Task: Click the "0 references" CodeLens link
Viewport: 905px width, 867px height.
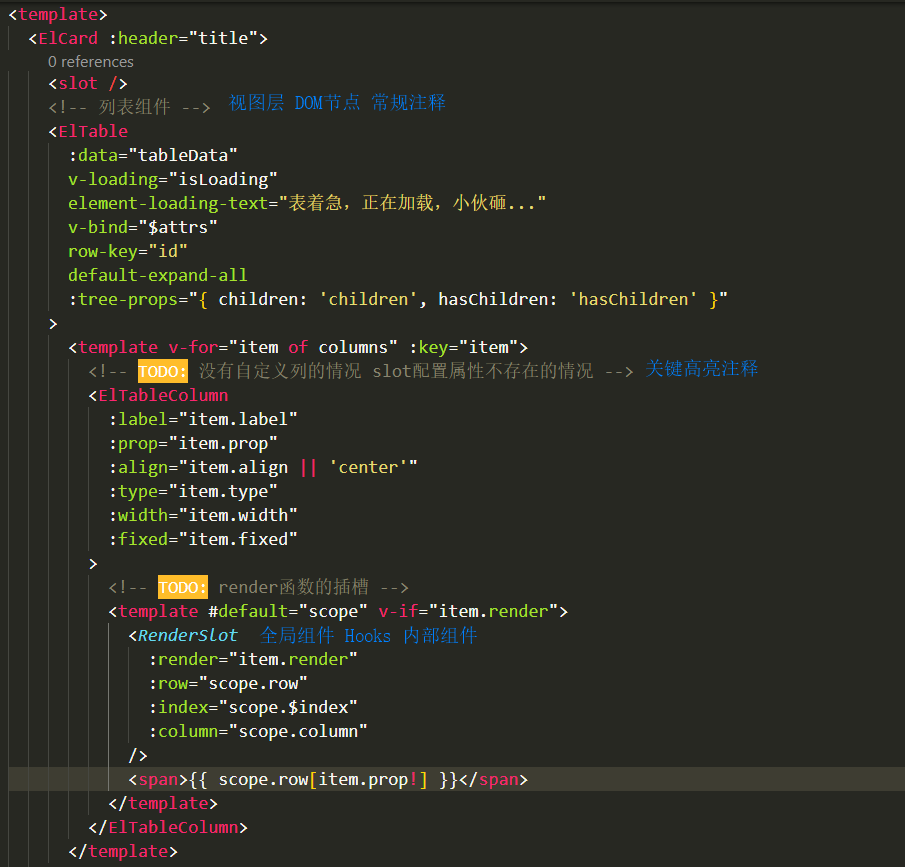Action: [x=91, y=62]
